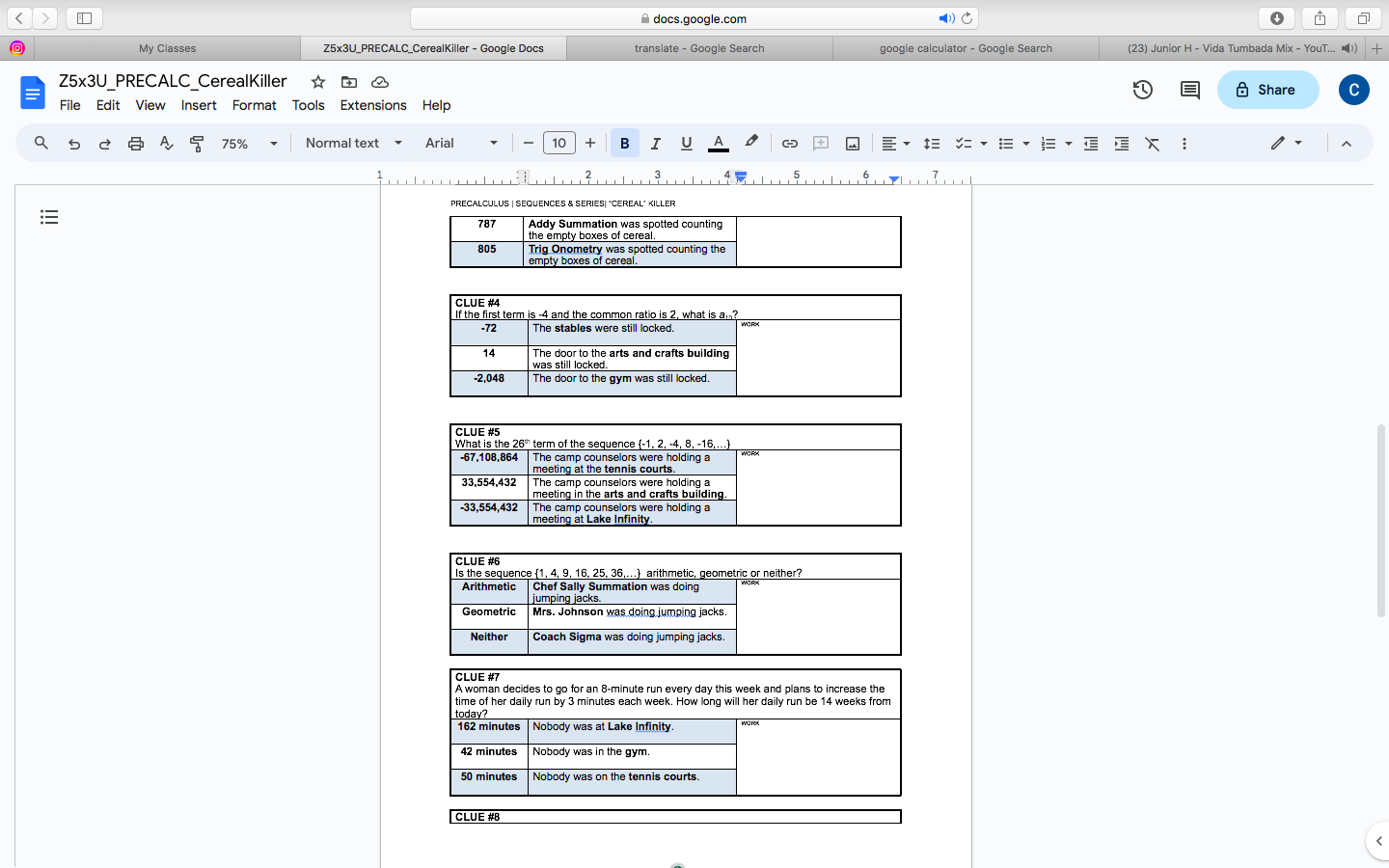
Task: Switch to google calculator tab
Action: tap(966, 48)
